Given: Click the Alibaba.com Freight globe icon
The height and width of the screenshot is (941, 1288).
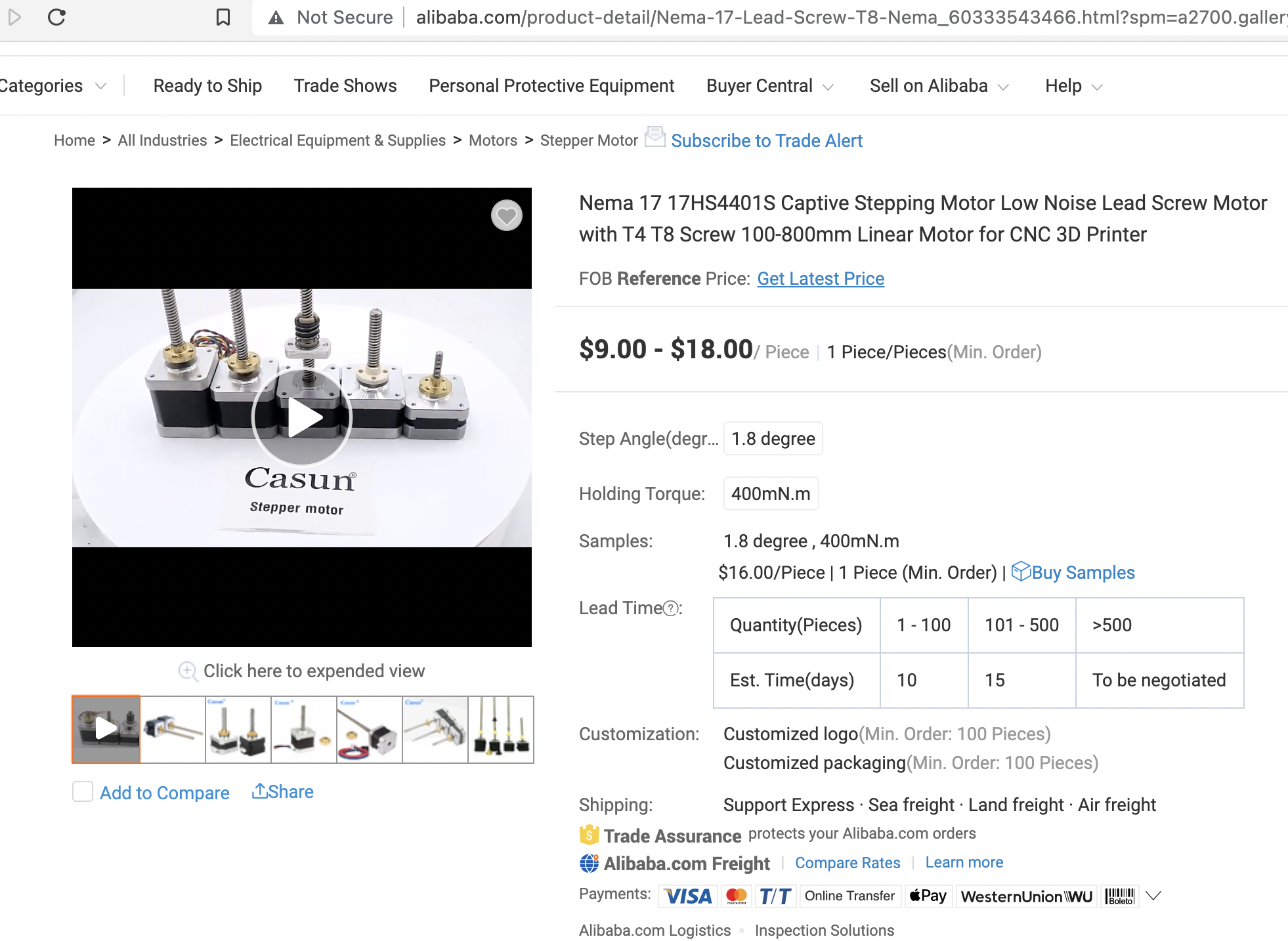Looking at the screenshot, I should (x=589, y=864).
